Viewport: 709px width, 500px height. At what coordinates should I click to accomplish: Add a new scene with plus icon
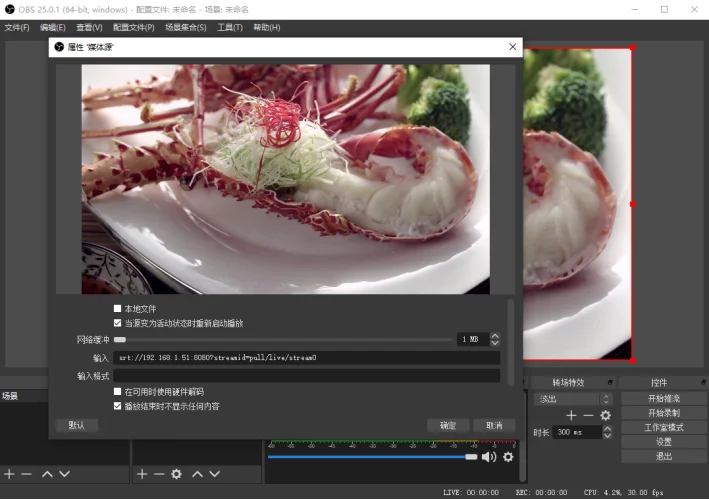pos(9,474)
